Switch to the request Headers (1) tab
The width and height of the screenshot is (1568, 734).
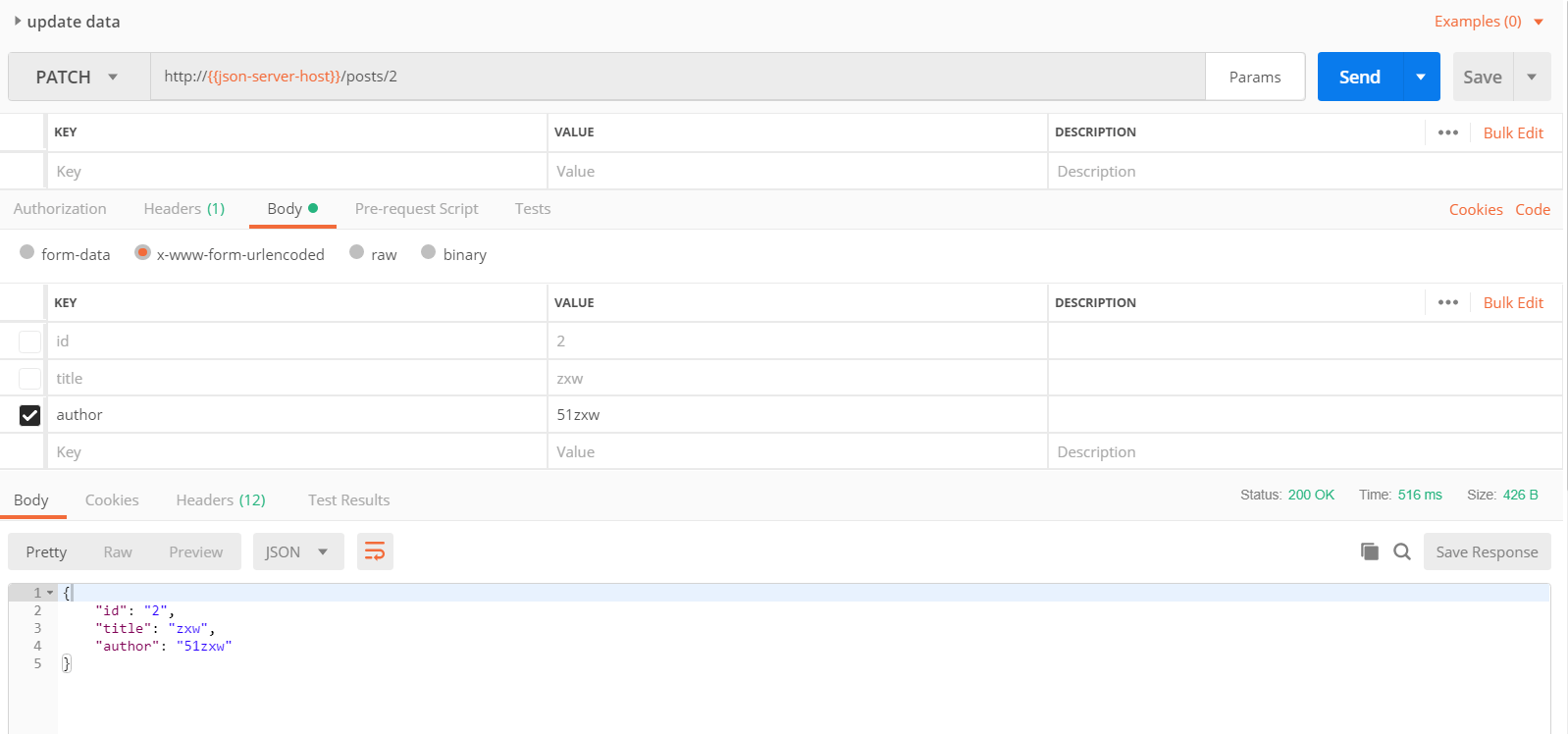click(x=184, y=209)
